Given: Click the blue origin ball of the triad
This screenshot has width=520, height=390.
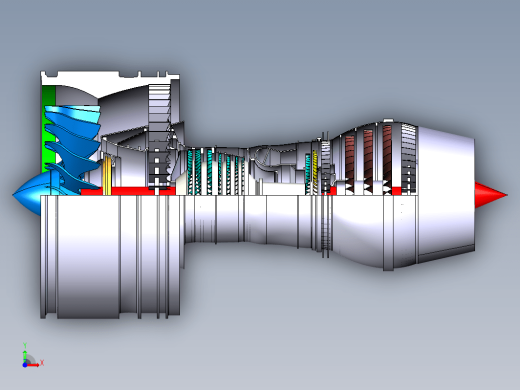Looking at the screenshot, I should 25,365.
